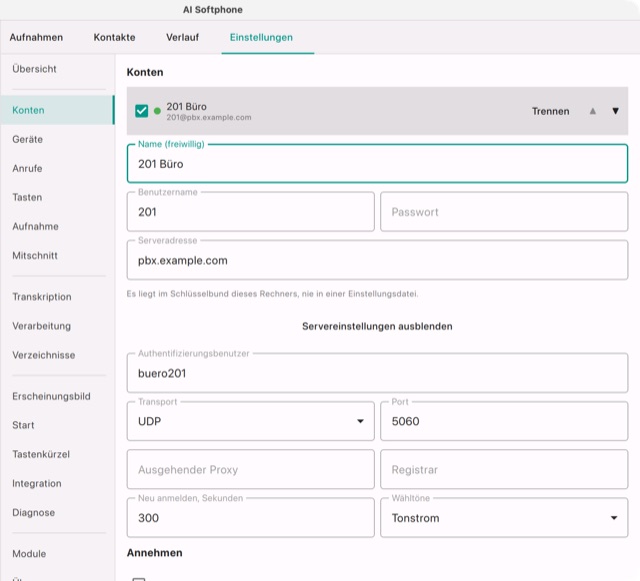The height and width of the screenshot is (581, 640).
Task: Click into the Passwort field
Action: (x=504, y=211)
